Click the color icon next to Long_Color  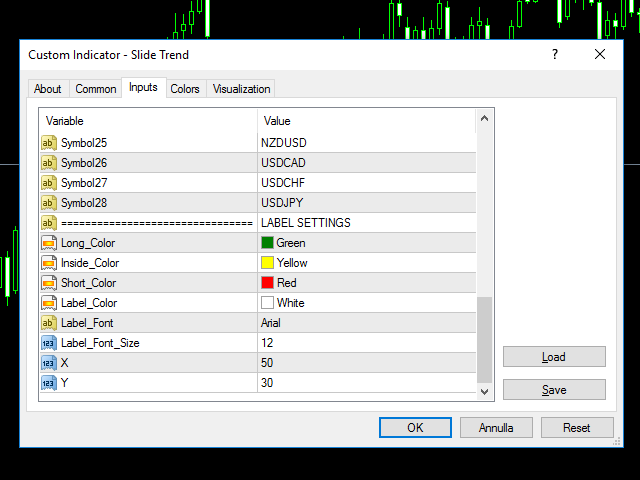click(x=48, y=243)
